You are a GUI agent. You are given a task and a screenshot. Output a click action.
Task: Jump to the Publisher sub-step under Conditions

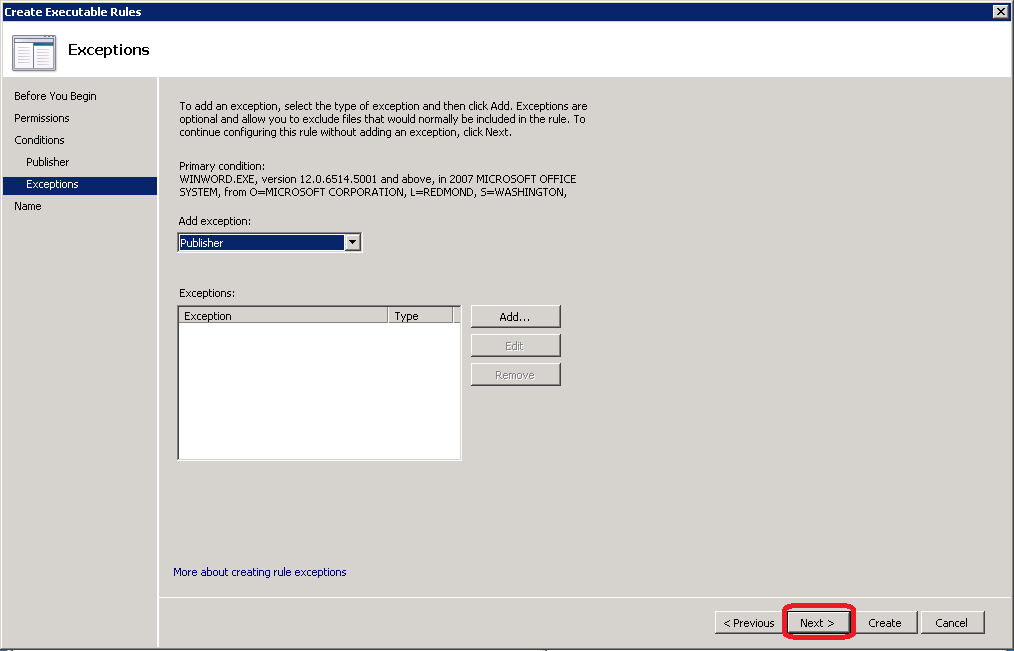[x=48, y=162]
